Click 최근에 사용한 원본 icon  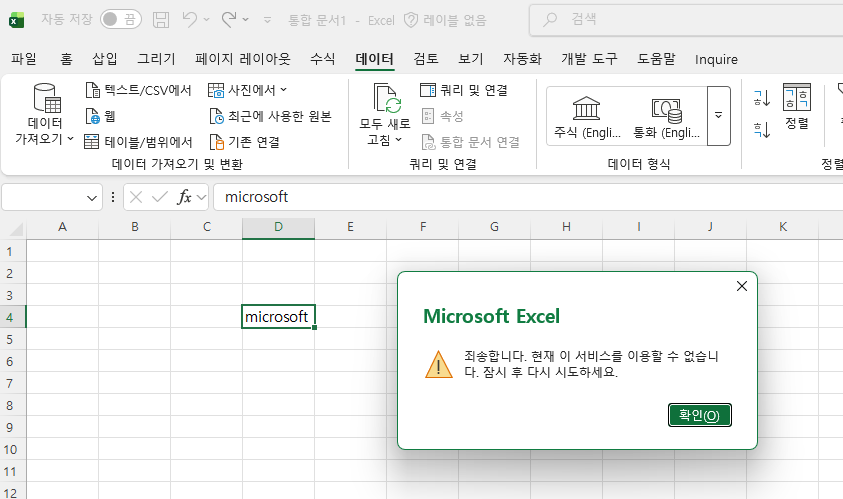216,116
